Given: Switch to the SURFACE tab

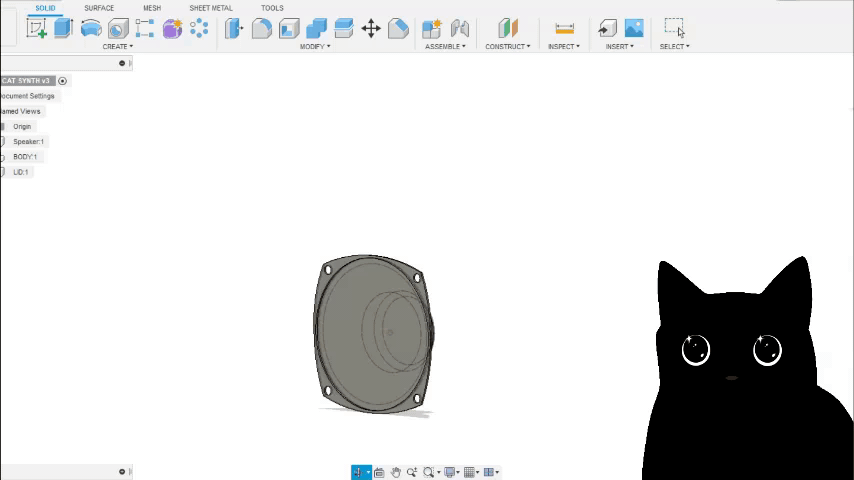Looking at the screenshot, I should click(x=99, y=8).
